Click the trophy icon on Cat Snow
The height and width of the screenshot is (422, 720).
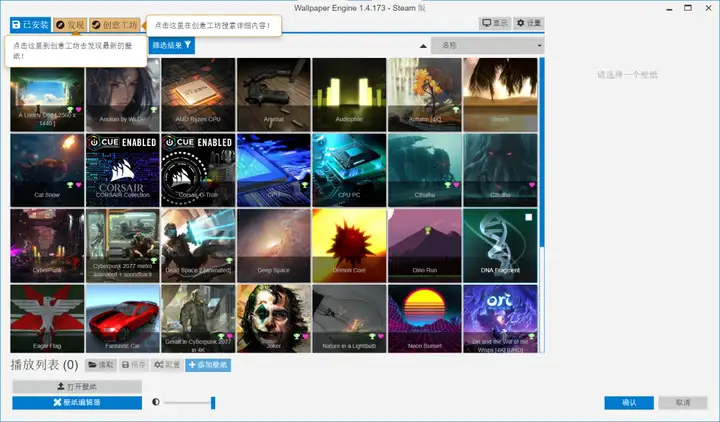click(70, 185)
